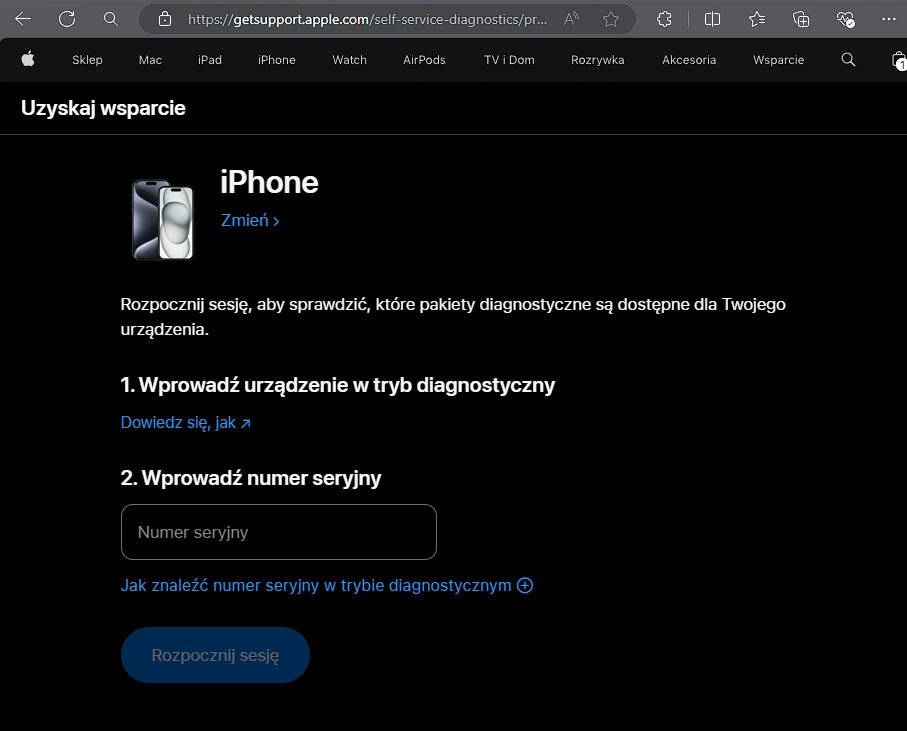Focus the Numer seryjny input field

279,532
